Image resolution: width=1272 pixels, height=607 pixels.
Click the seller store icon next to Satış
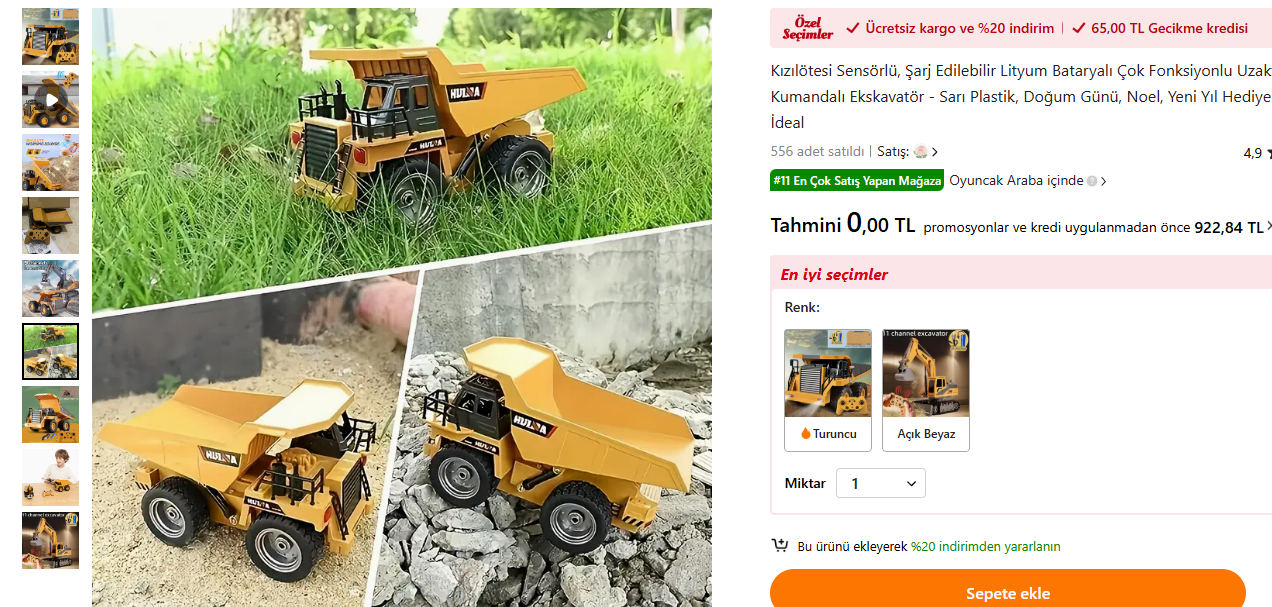[x=920, y=152]
